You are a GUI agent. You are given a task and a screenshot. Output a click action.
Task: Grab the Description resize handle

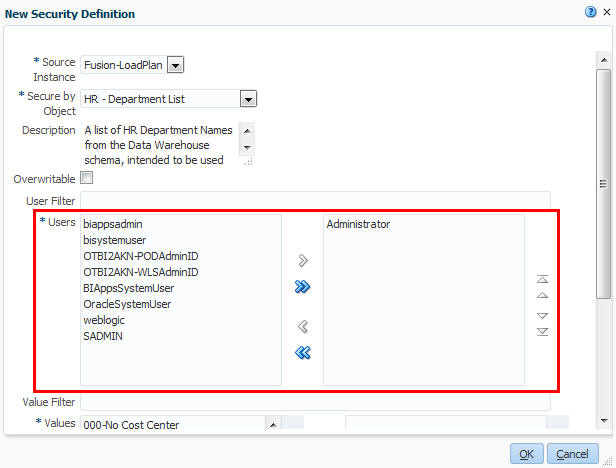(x=248, y=162)
